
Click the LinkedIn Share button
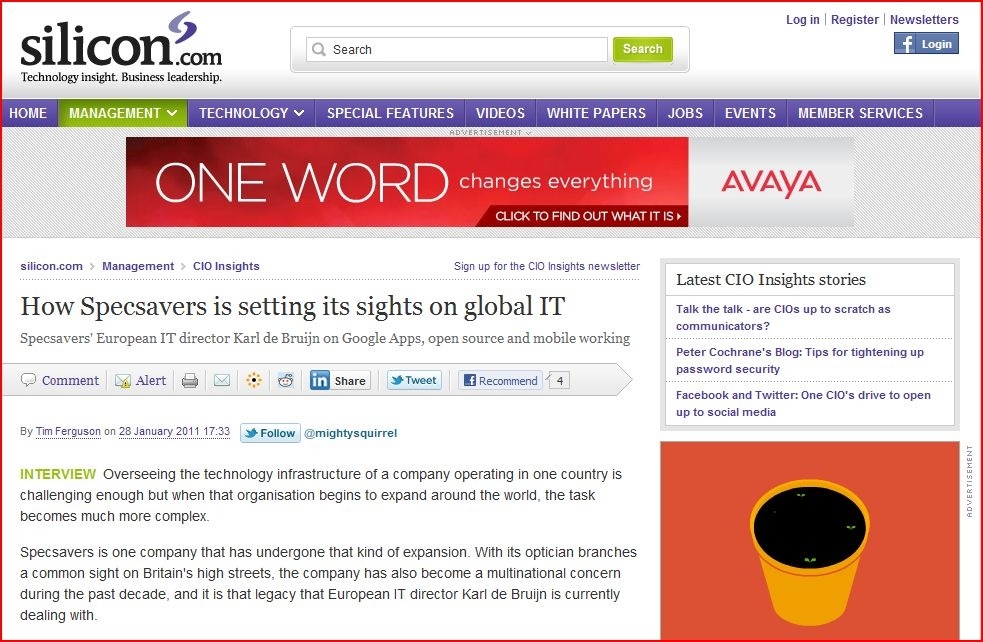(x=339, y=380)
